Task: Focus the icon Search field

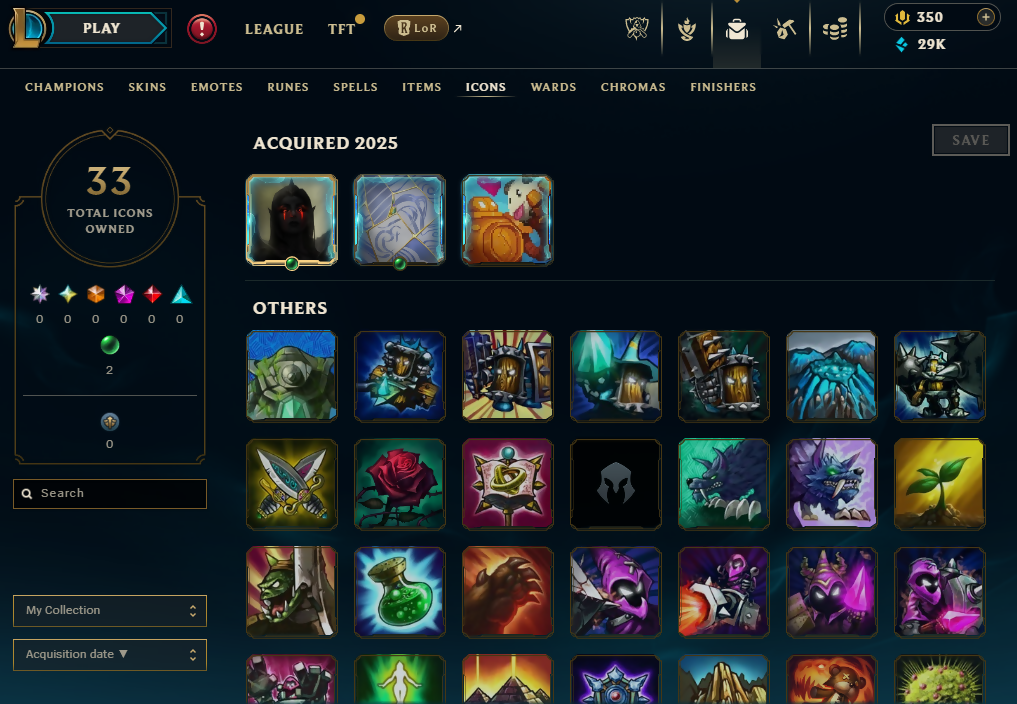Action: (x=110, y=494)
